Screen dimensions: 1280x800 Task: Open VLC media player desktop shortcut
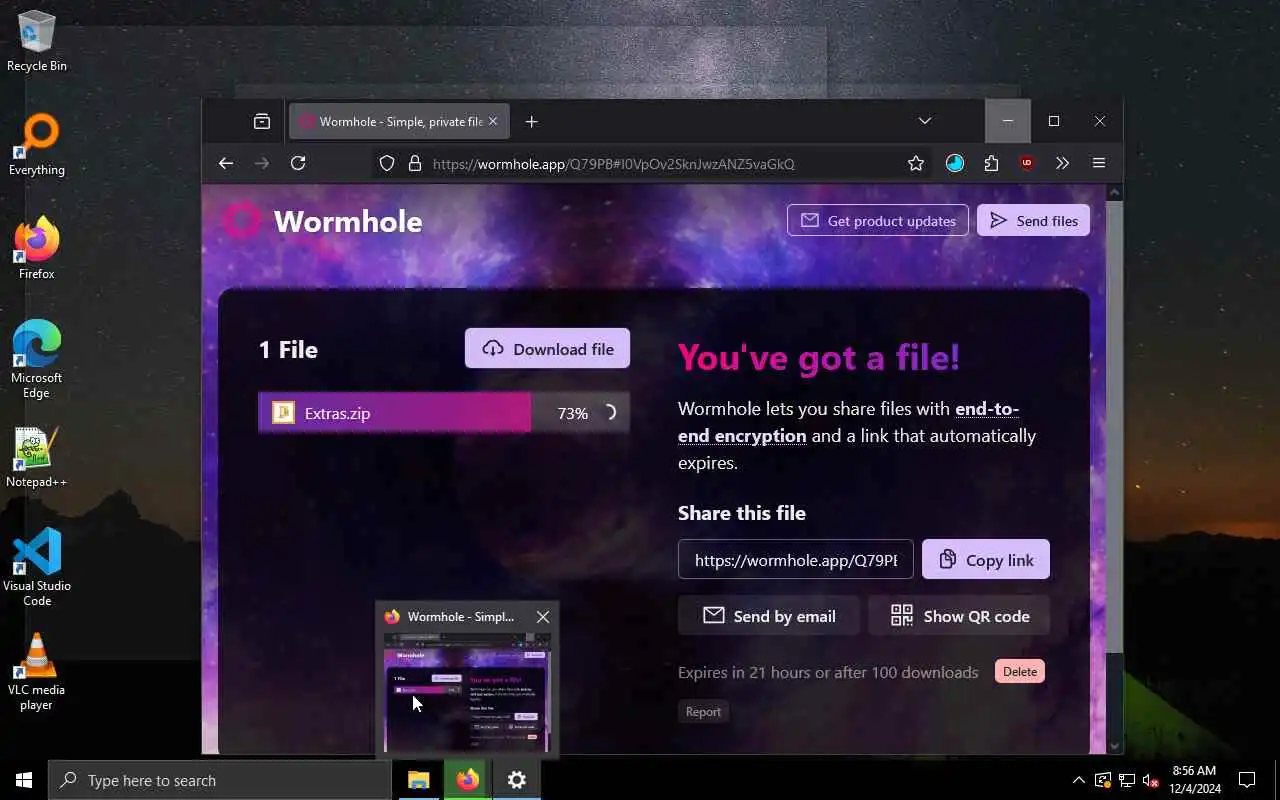[x=37, y=672]
